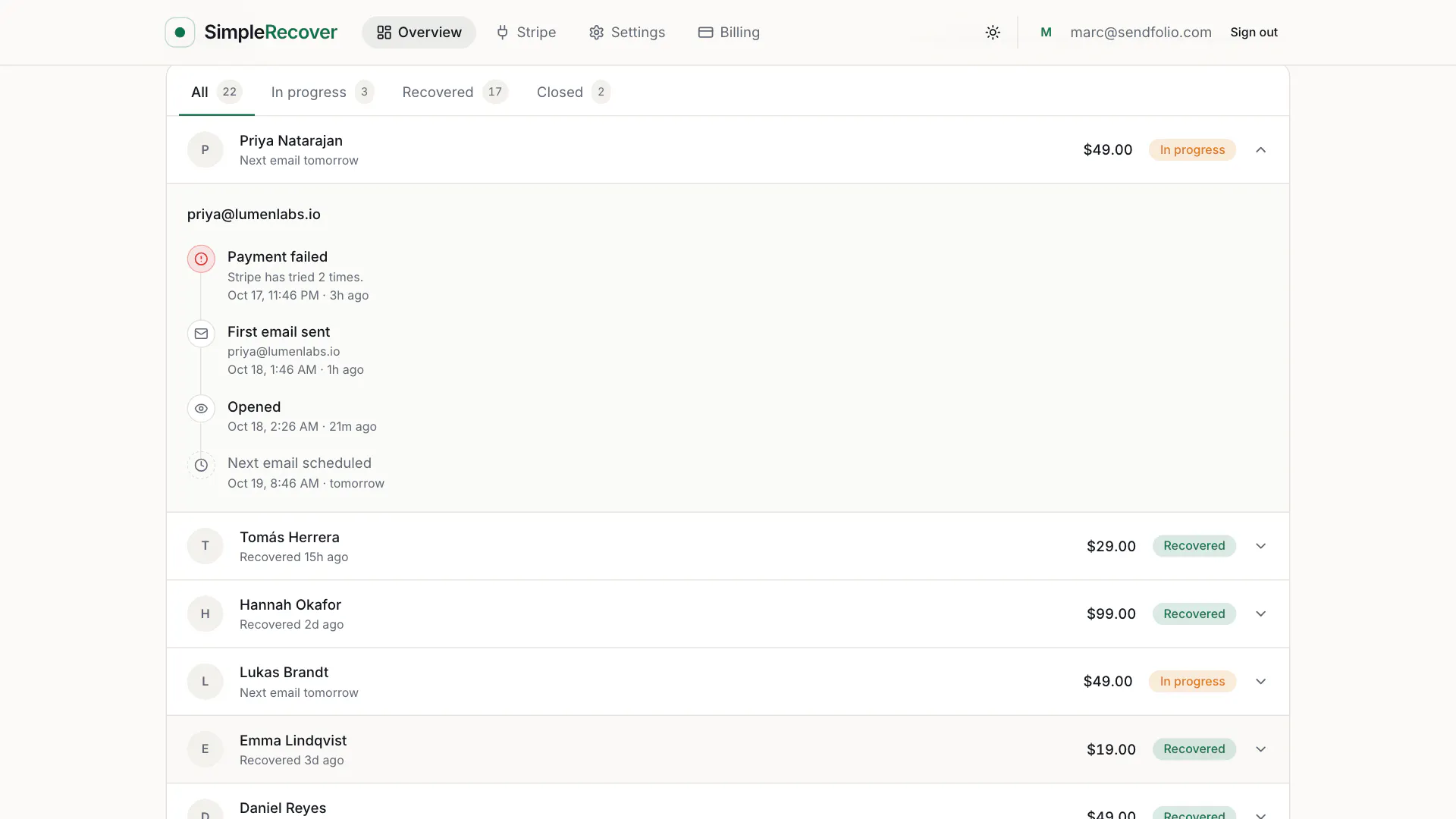Switch to the In progress tab
The image size is (1456, 819).
[322, 92]
